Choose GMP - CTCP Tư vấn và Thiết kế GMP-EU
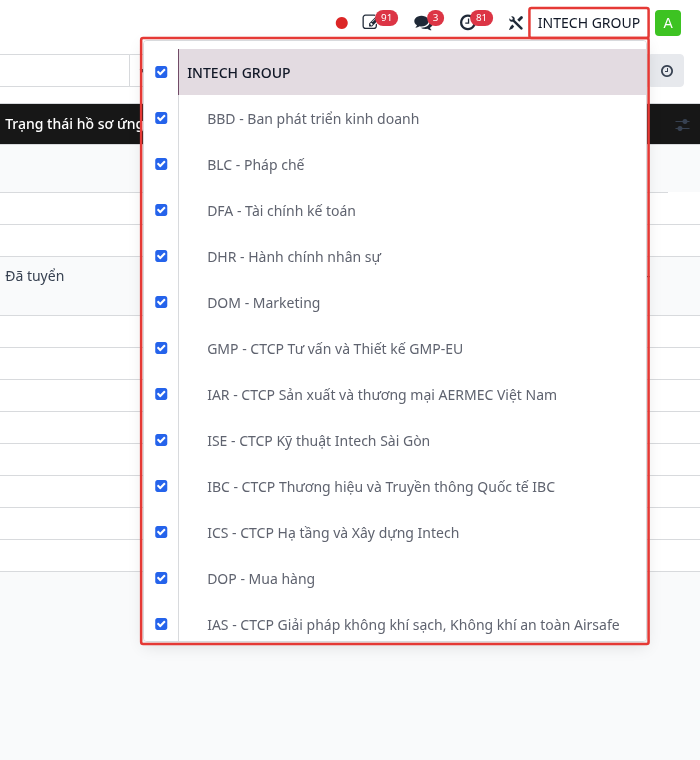Image resolution: width=700 pixels, height=760 pixels. tap(412, 349)
